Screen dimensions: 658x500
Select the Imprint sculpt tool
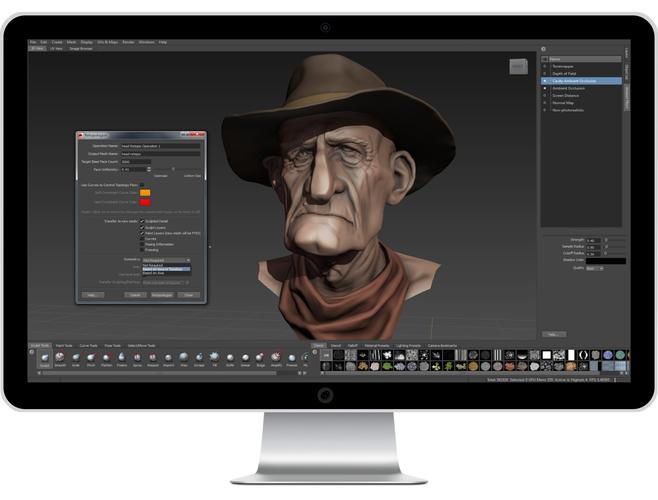click(x=168, y=358)
